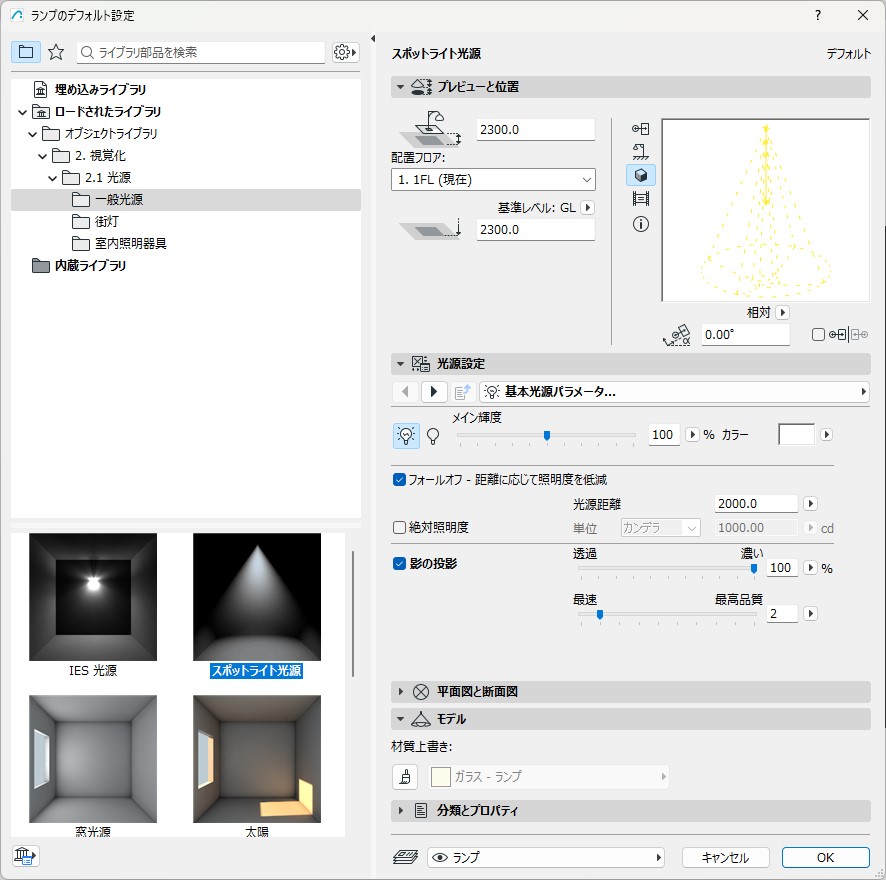Click the カラー color swatch
The height and width of the screenshot is (880, 886).
tap(796, 435)
